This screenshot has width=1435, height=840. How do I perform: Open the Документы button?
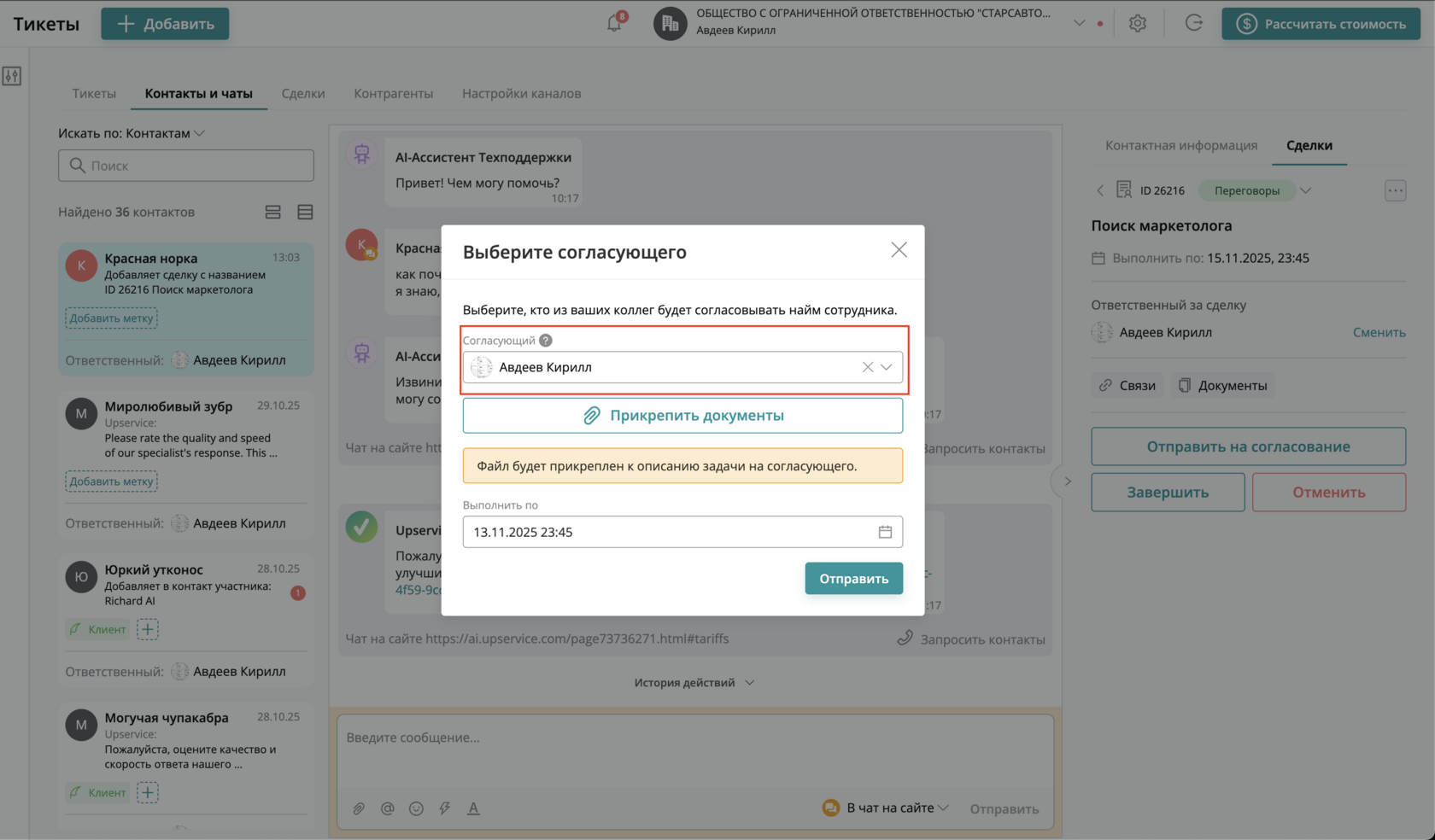[x=1222, y=385]
